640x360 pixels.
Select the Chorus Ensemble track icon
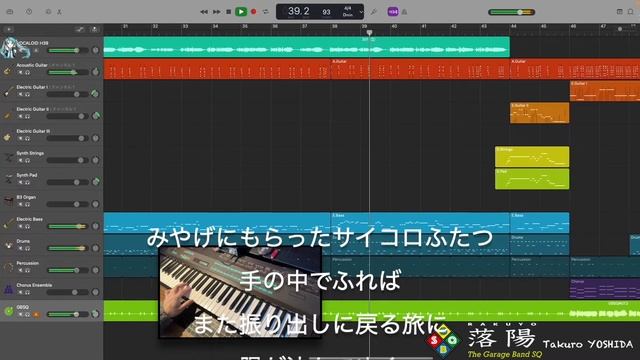tap(8, 289)
